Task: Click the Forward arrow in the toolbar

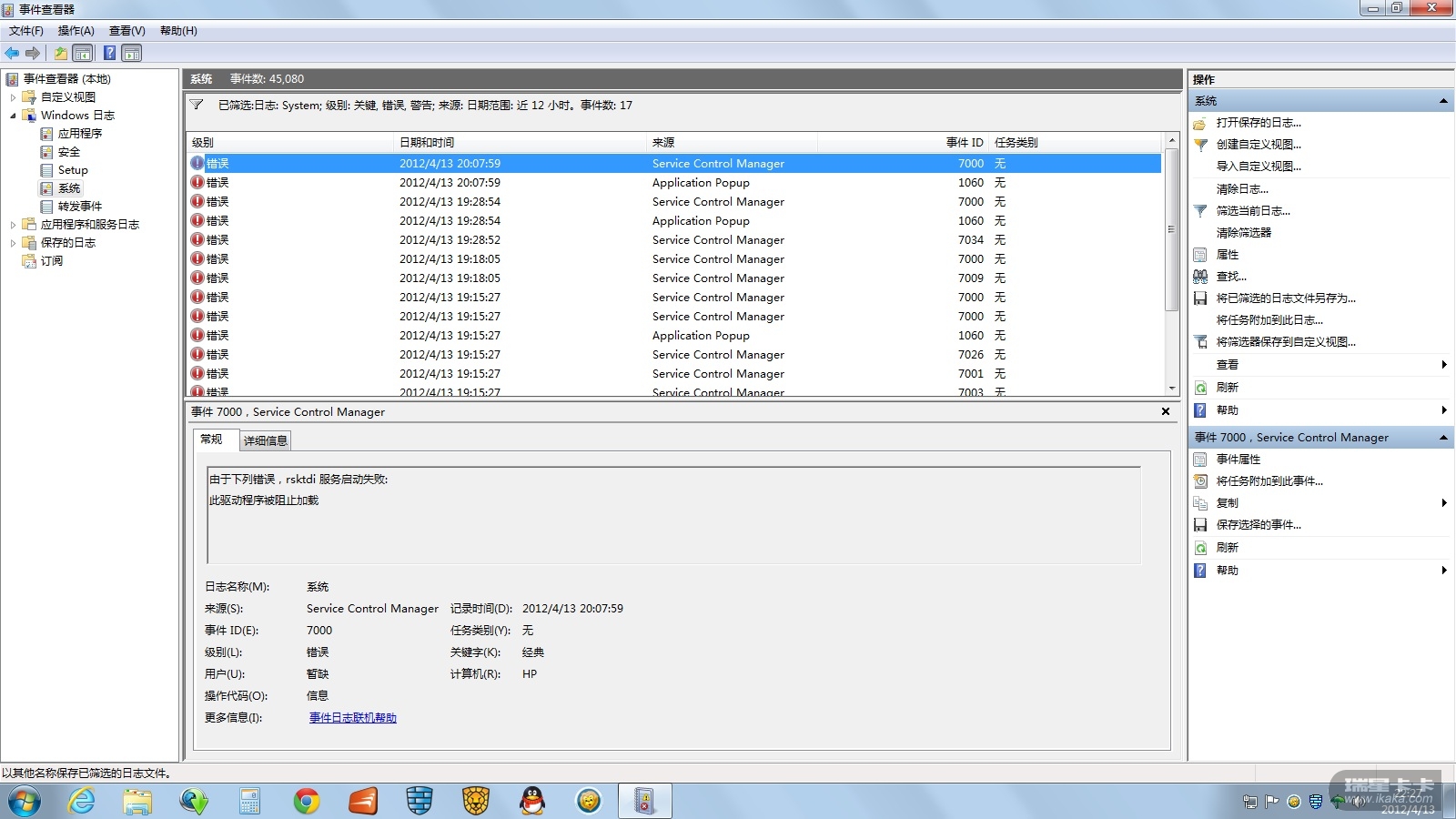Action: click(33, 53)
